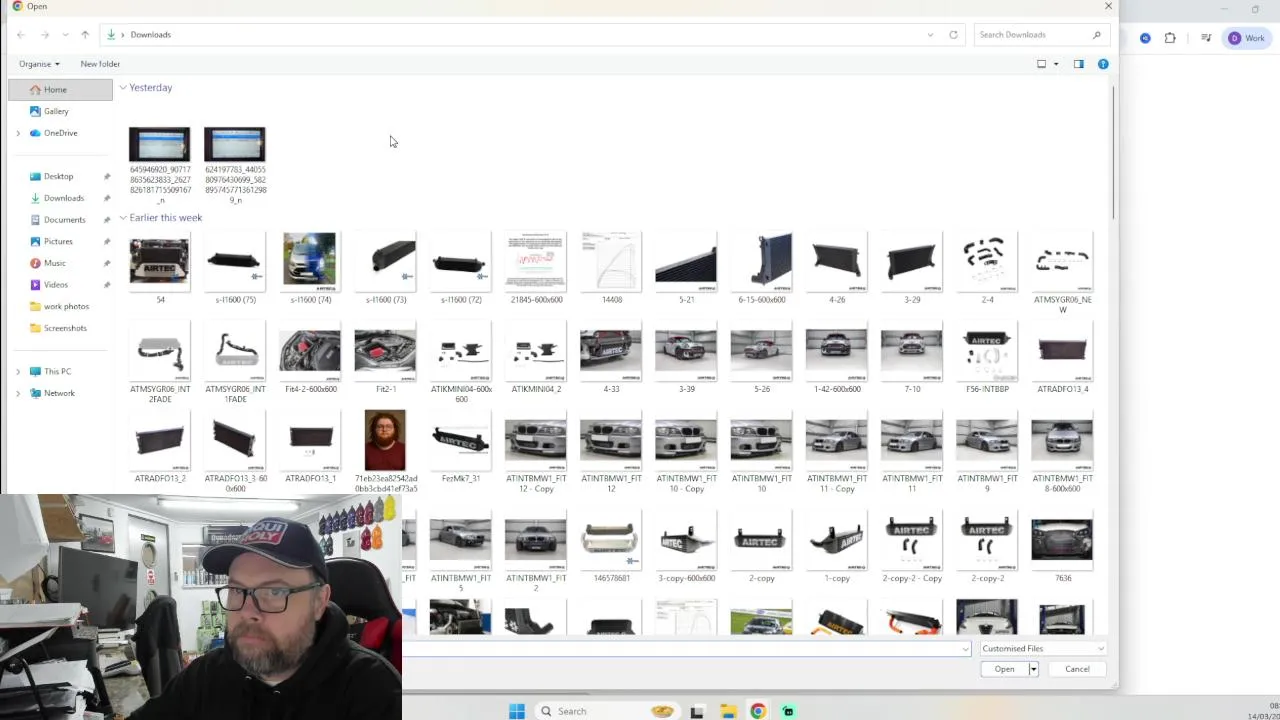Open Chrome from the taskbar
The image size is (1280, 720).
(758, 711)
